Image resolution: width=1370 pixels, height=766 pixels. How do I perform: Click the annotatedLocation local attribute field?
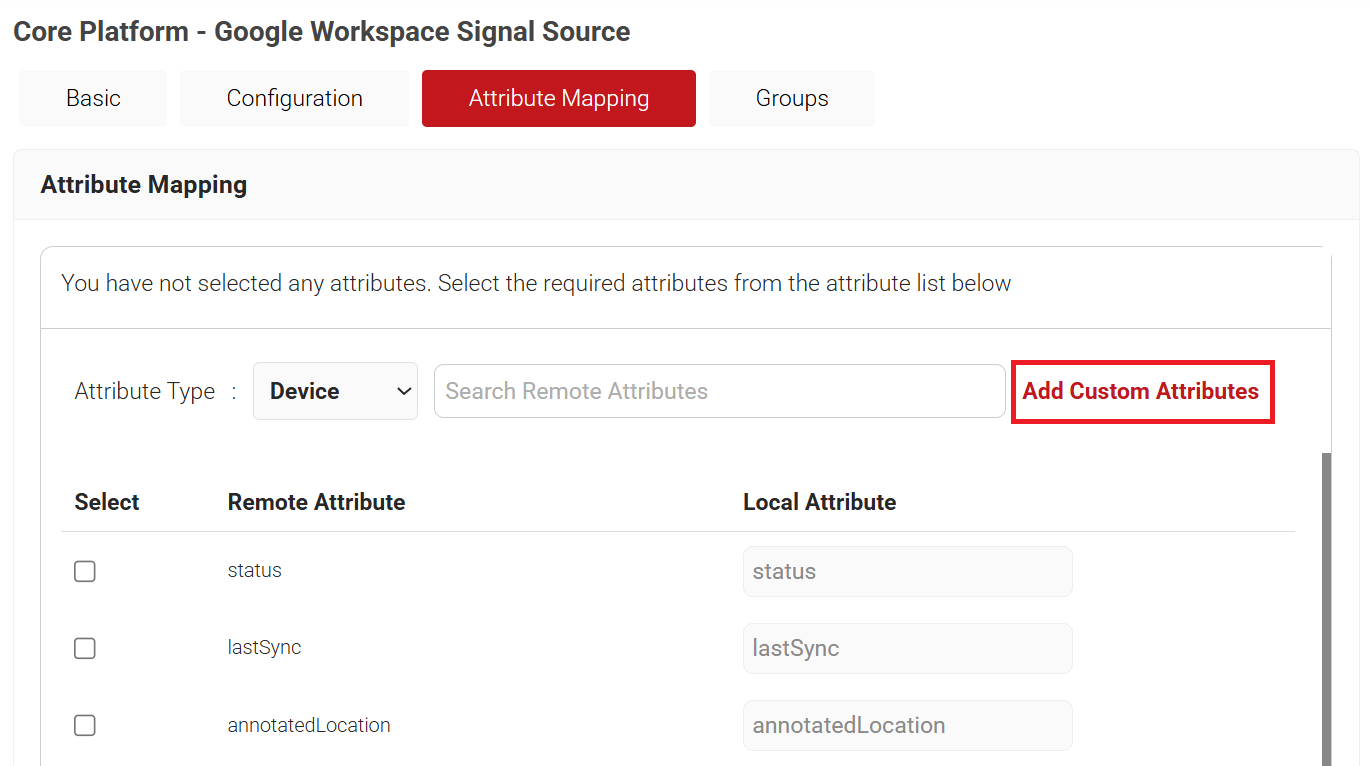pos(906,725)
